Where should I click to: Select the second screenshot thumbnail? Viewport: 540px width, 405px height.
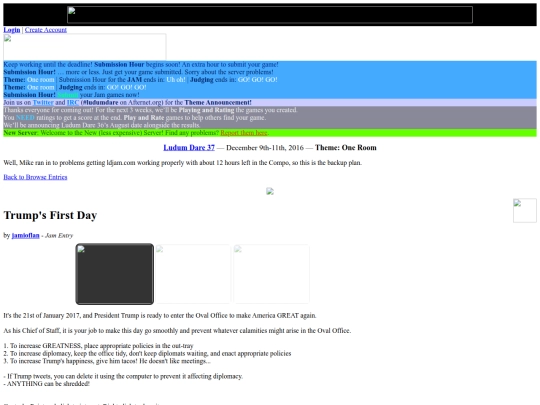[193, 274]
